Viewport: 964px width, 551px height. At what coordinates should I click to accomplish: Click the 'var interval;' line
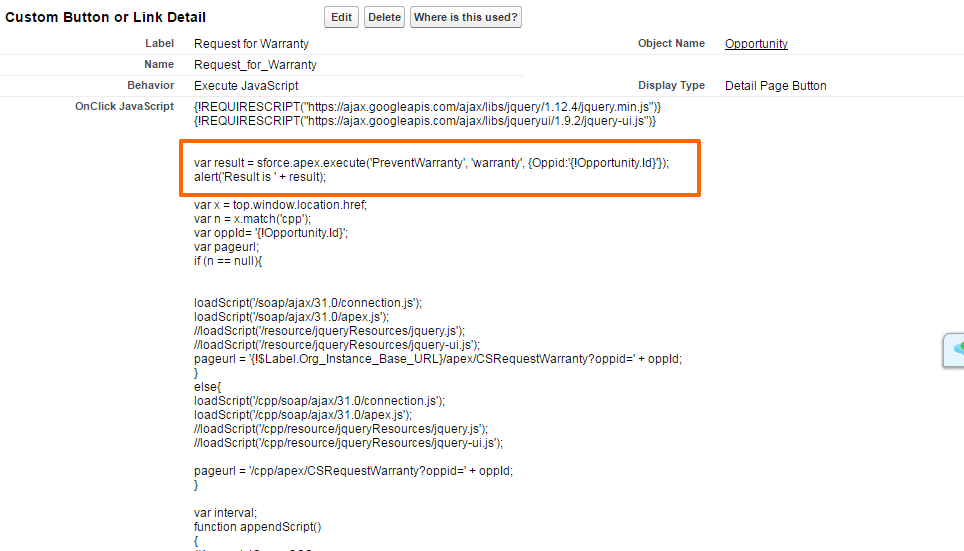[226, 512]
